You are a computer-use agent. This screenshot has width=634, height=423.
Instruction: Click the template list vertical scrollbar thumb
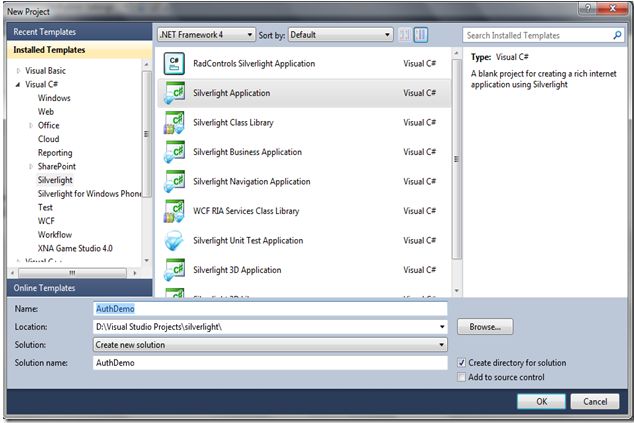[x=456, y=159]
